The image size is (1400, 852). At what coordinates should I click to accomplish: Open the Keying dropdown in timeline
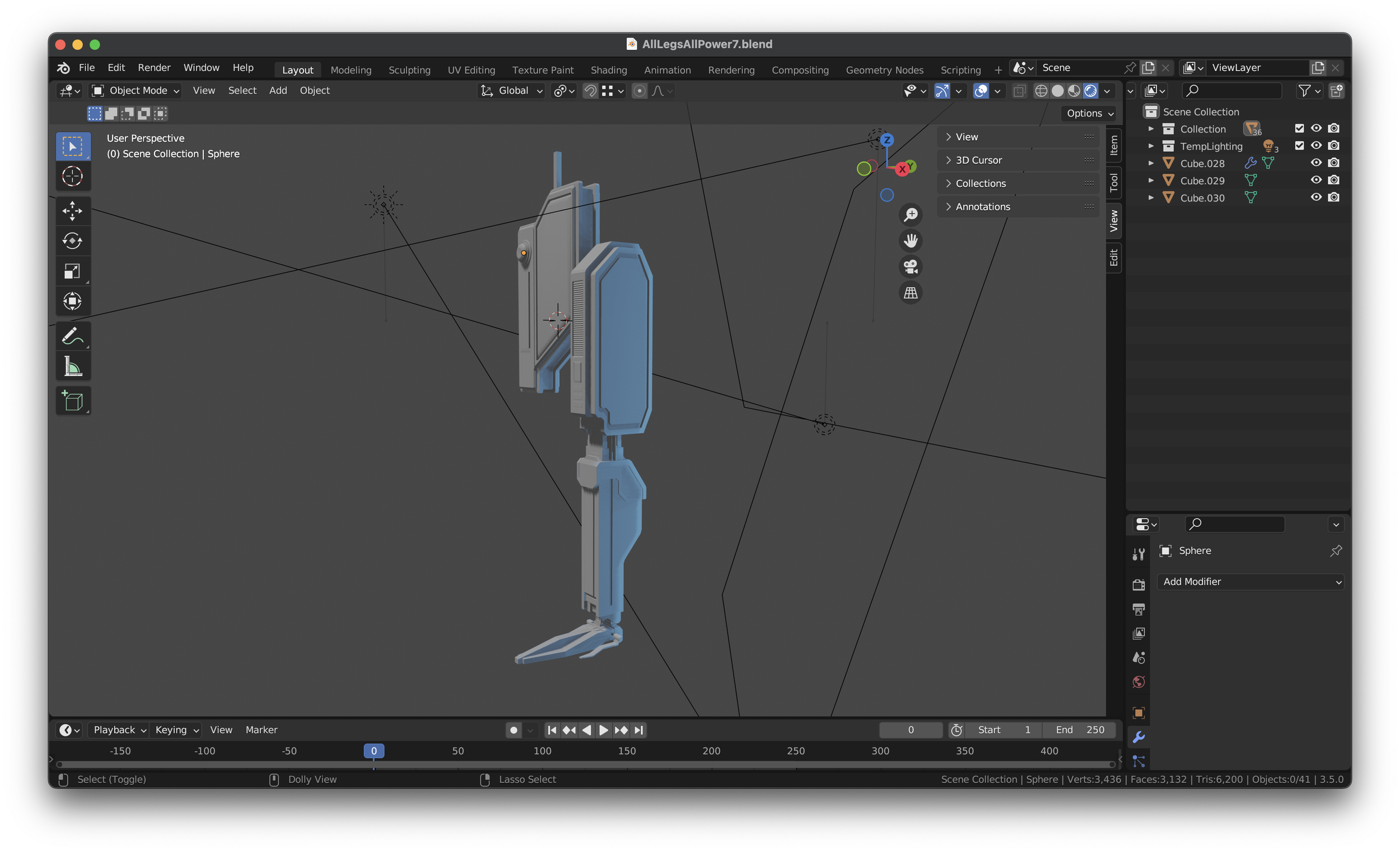[x=177, y=730]
